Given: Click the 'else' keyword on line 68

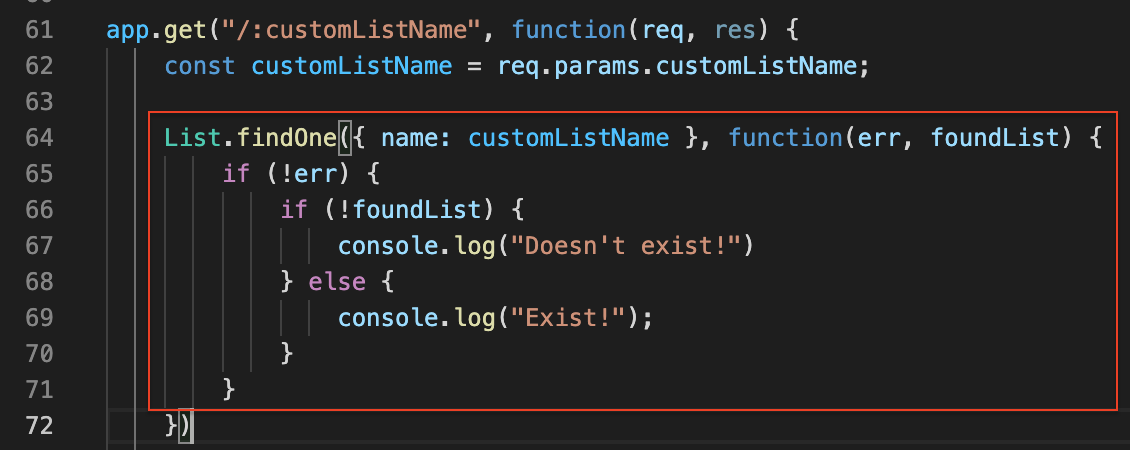Looking at the screenshot, I should click(337, 282).
